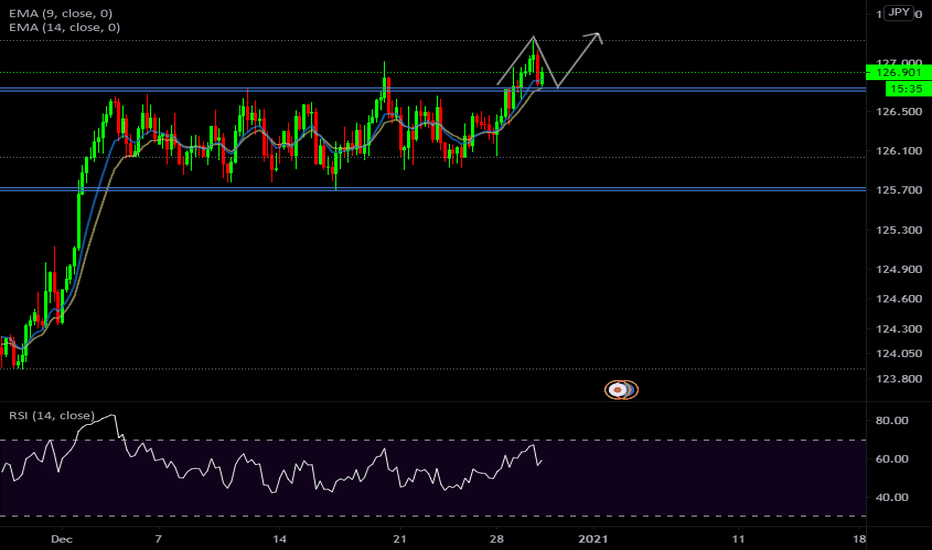Select the lower blue horizontal support line
Screen dimensions: 932x550
pos(433,189)
